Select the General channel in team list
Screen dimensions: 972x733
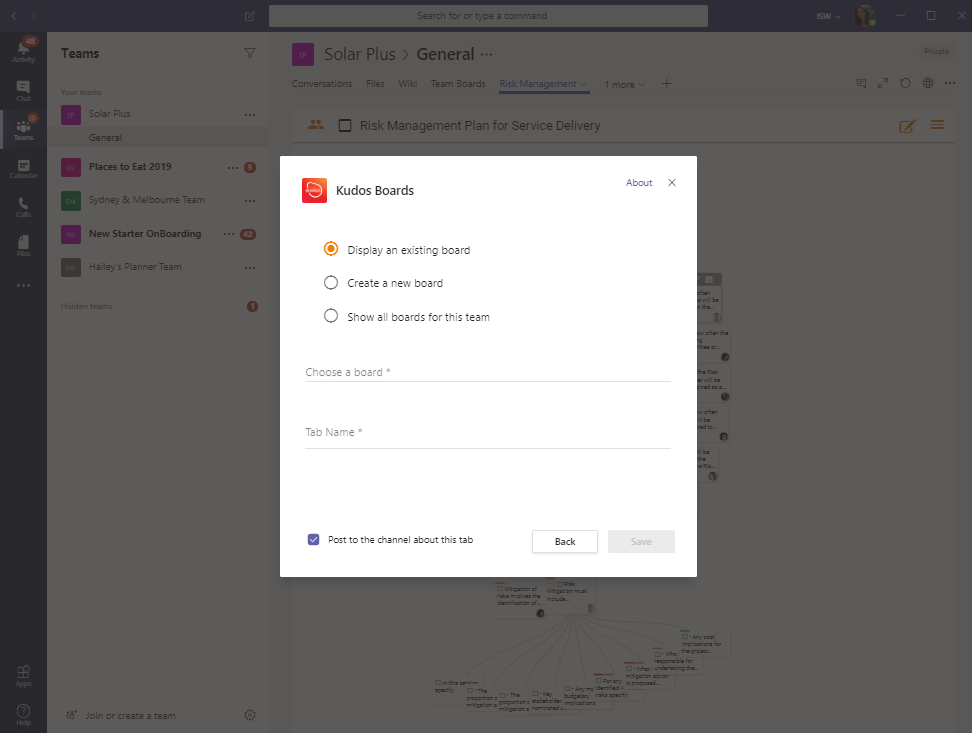click(x=159, y=138)
